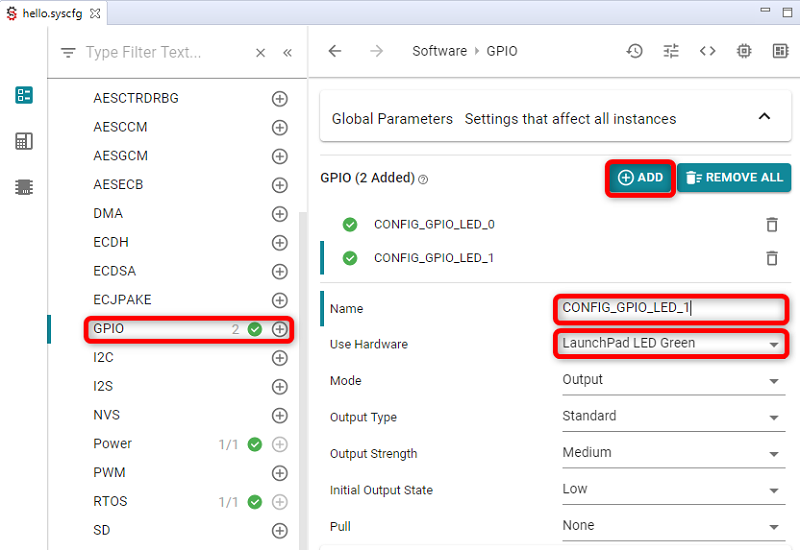Screen dimensions: 800x550
Task: Click the ADD button for GPIO
Action: point(640,178)
